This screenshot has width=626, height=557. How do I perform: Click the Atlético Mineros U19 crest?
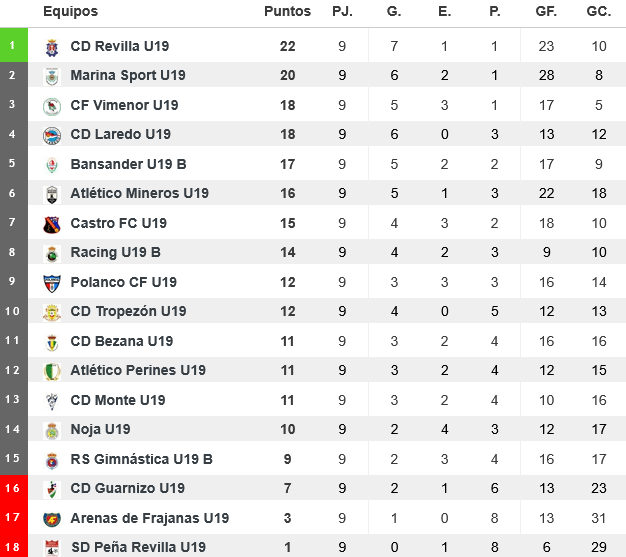pos(52,194)
